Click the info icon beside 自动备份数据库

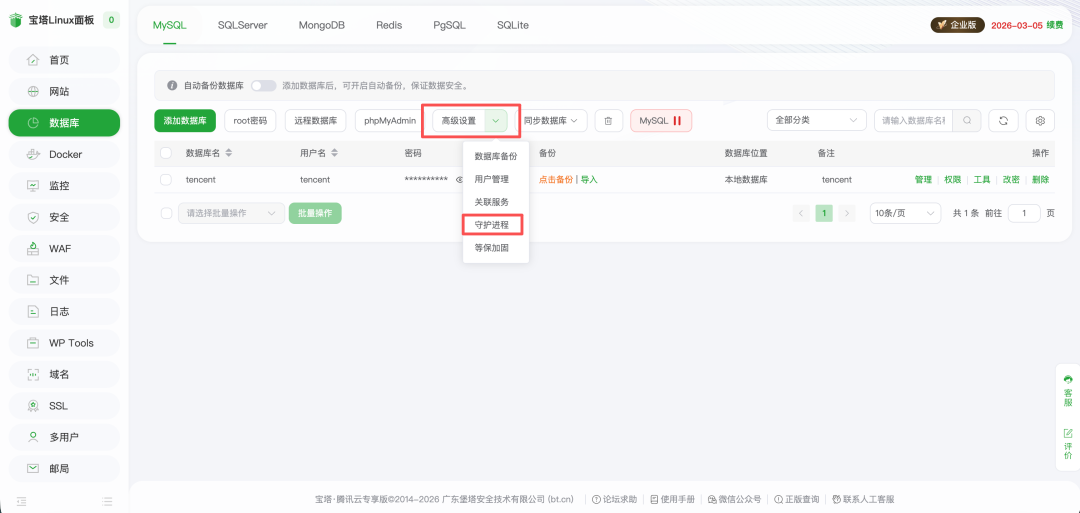tap(173, 86)
